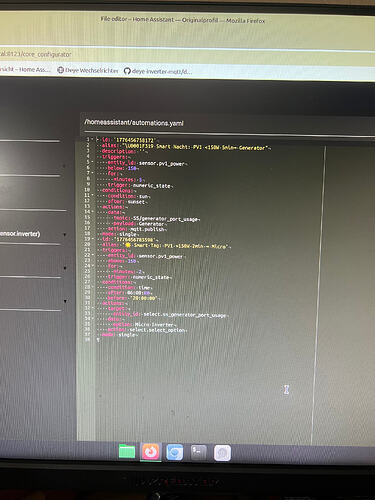Screen dimensions: 375x500
Task: Open the Files app in the dock
Action: click(x=127, y=452)
